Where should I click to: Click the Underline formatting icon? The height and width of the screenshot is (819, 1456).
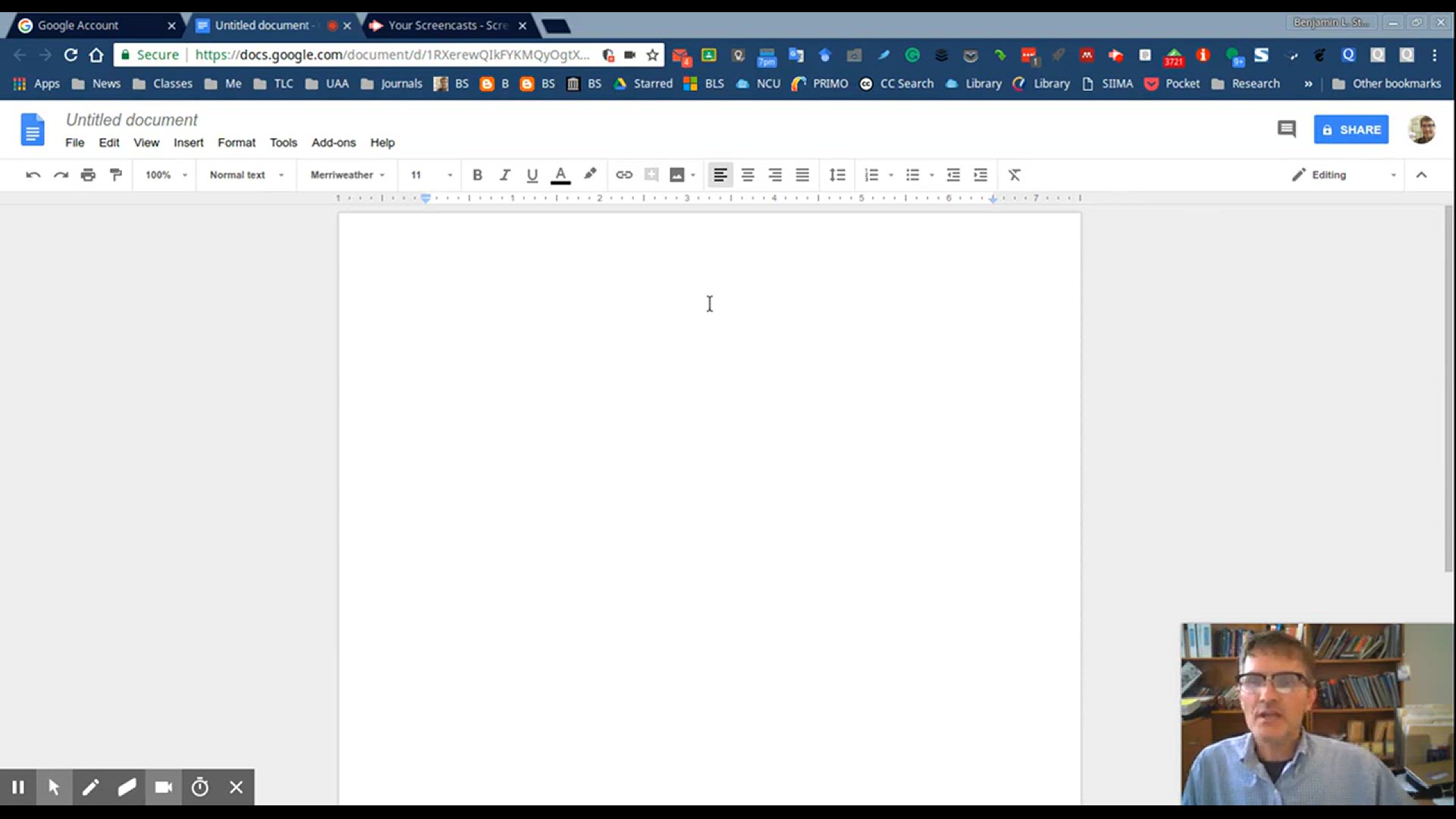[531, 175]
